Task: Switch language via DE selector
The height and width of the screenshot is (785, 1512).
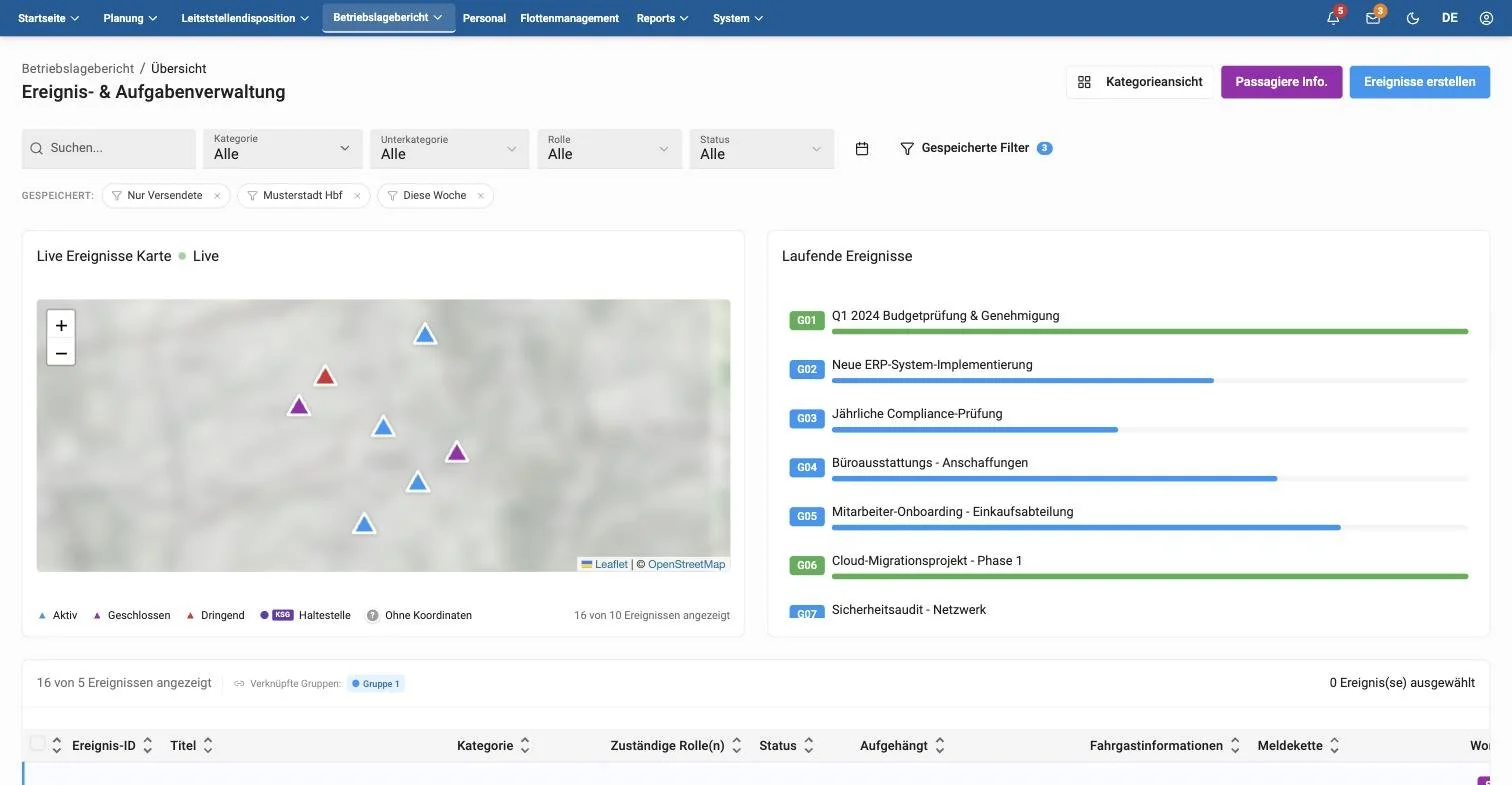Action: (1449, 18)
